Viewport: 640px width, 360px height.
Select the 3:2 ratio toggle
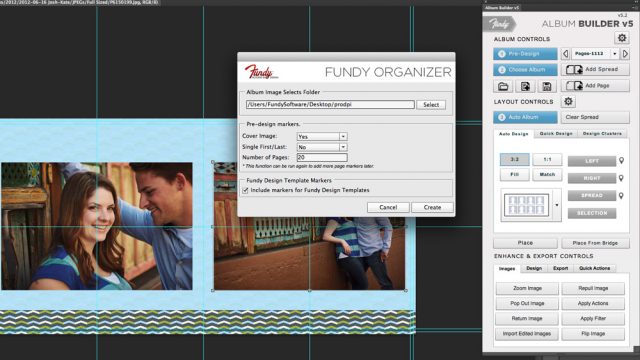point(514,160)
